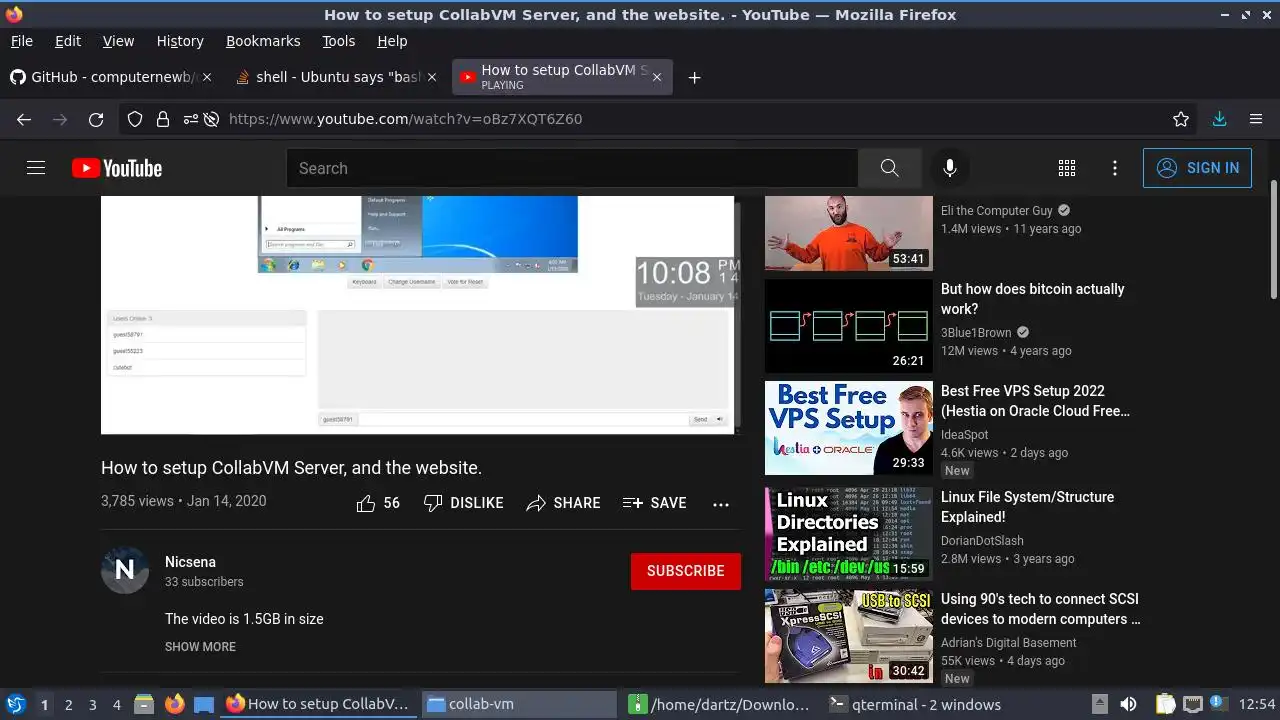The width and height of the screenshot is (1280, 720).
Task: Switch to collab-vm window in taskbar
Action: (519, 704)
